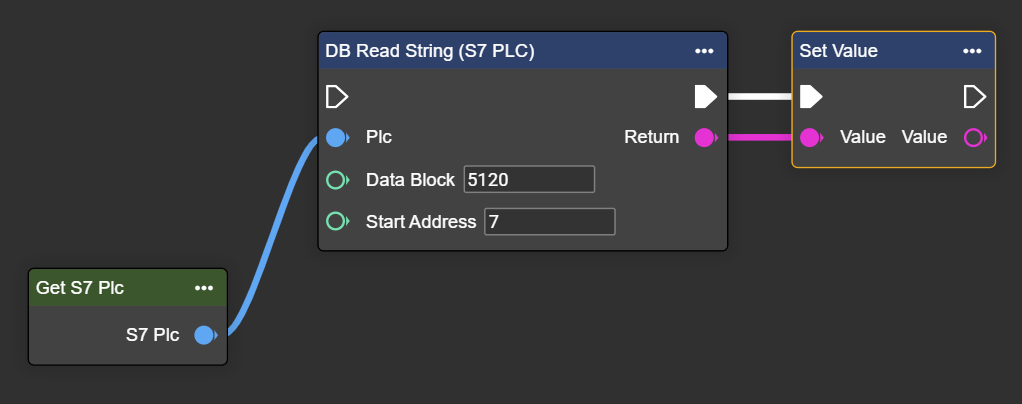Click Set Value execution output pin

974,97
